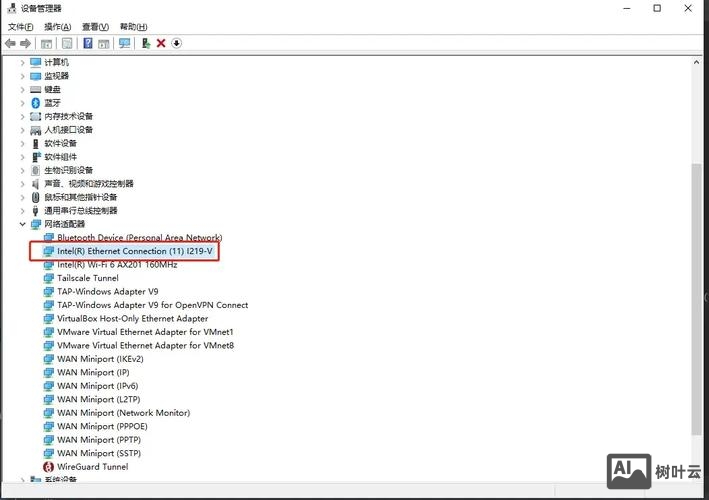Expand the 通用串行总线控制器 node
This screenshot has width=709, height=500.
click(22, 211)
